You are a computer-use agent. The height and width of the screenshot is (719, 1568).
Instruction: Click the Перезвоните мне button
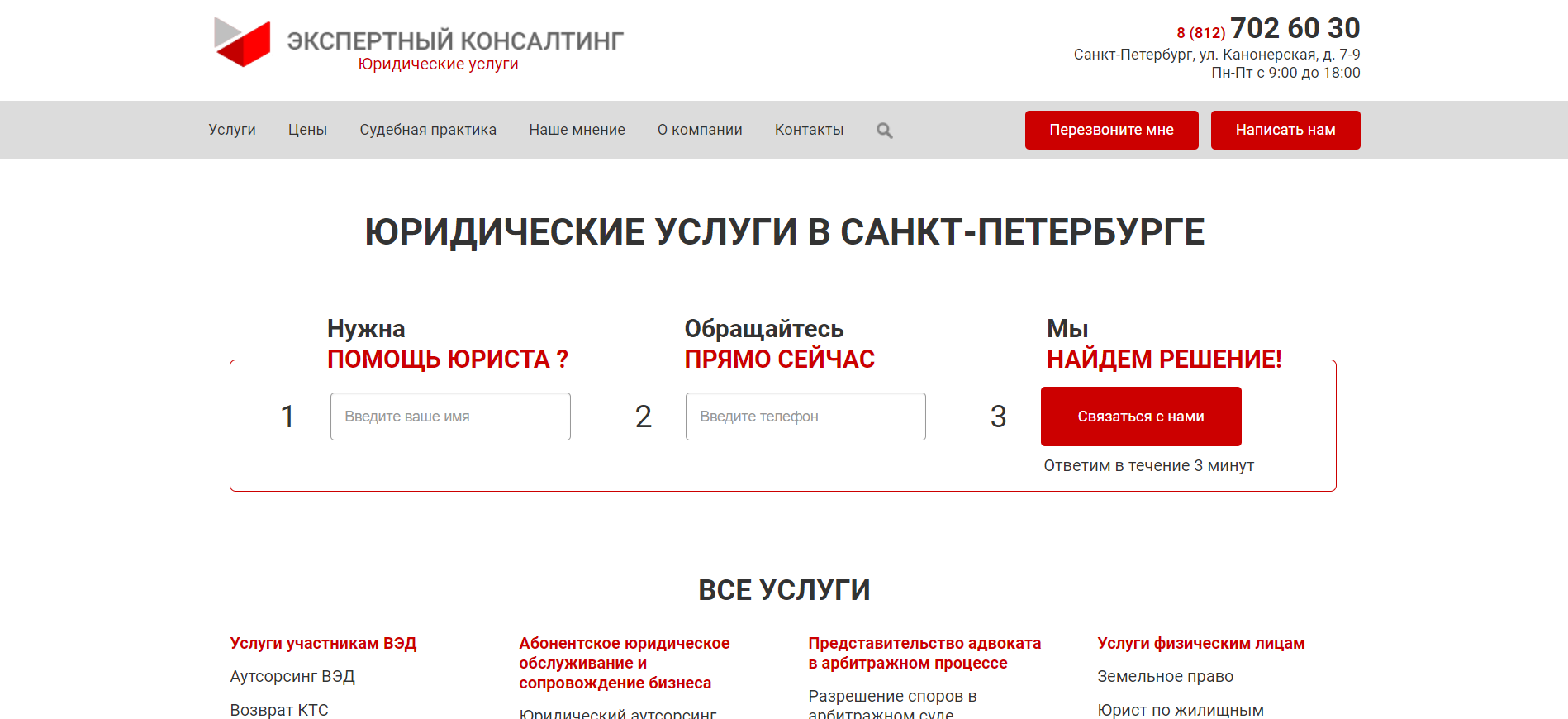(x=1111, y=130)
